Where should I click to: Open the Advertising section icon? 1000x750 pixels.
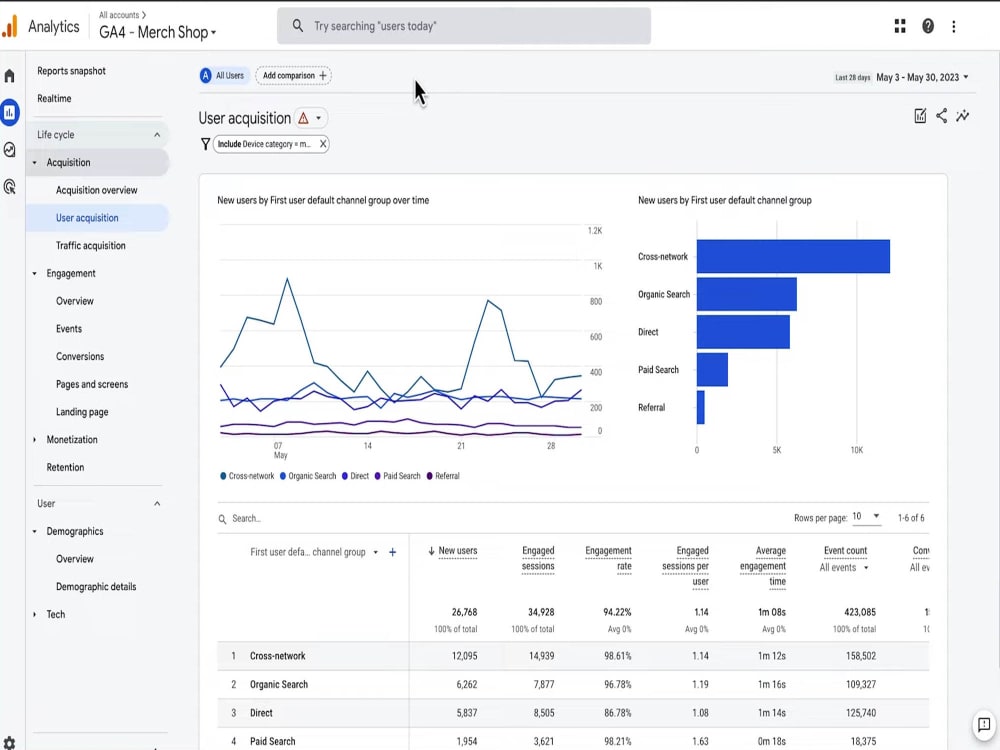click(10, 187)
